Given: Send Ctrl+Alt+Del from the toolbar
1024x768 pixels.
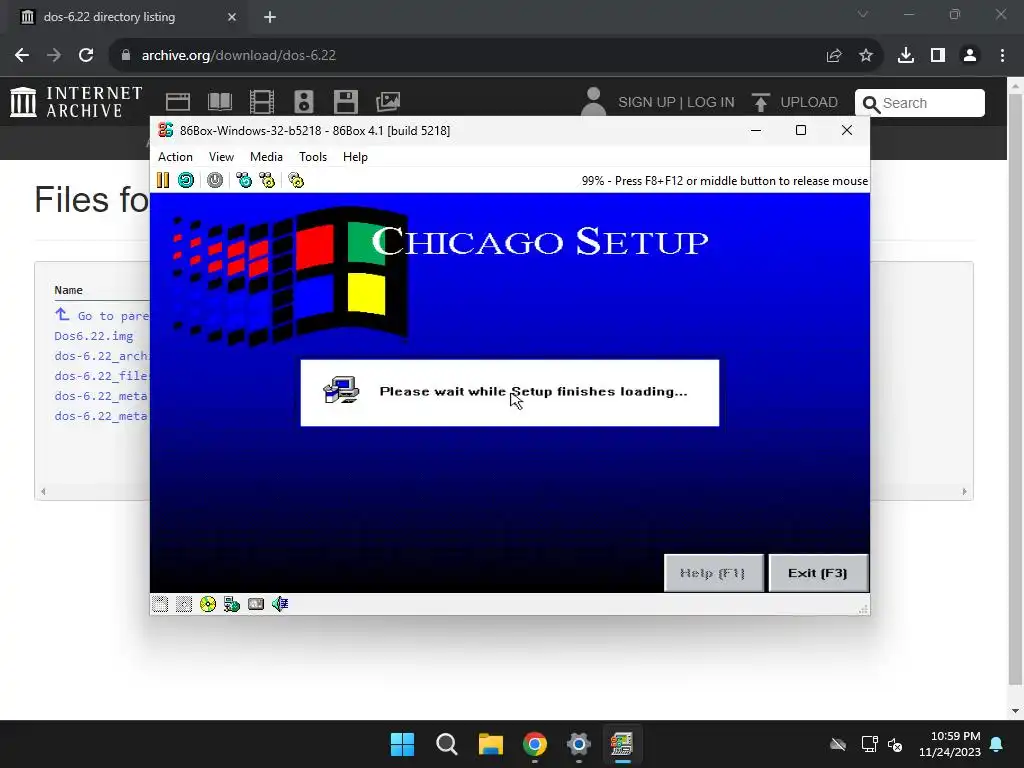Looking at the screenshot, I should [x=244, y=180].
